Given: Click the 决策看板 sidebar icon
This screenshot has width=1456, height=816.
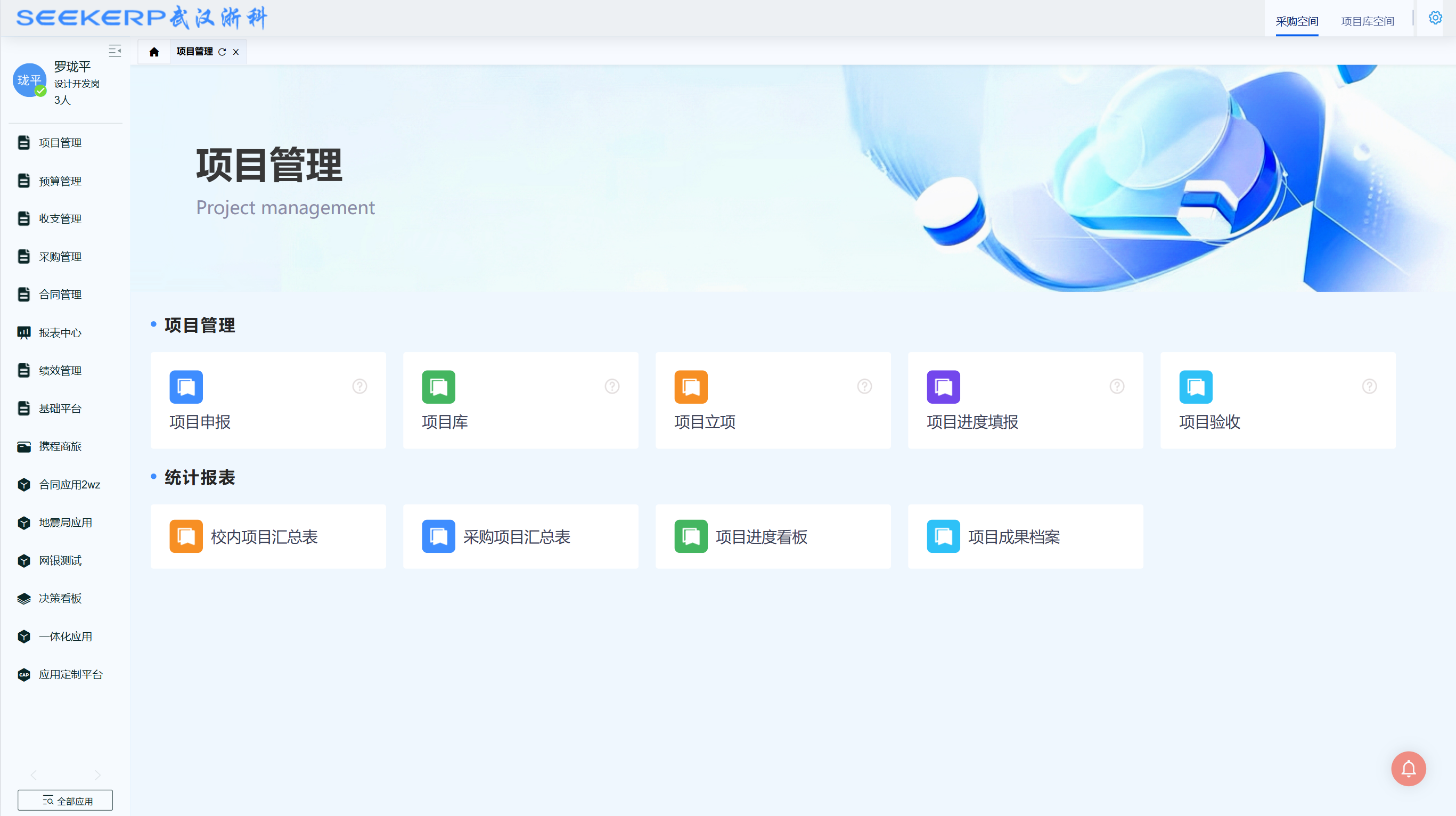Looking at the screenshot, I should (x=24, y=598).
